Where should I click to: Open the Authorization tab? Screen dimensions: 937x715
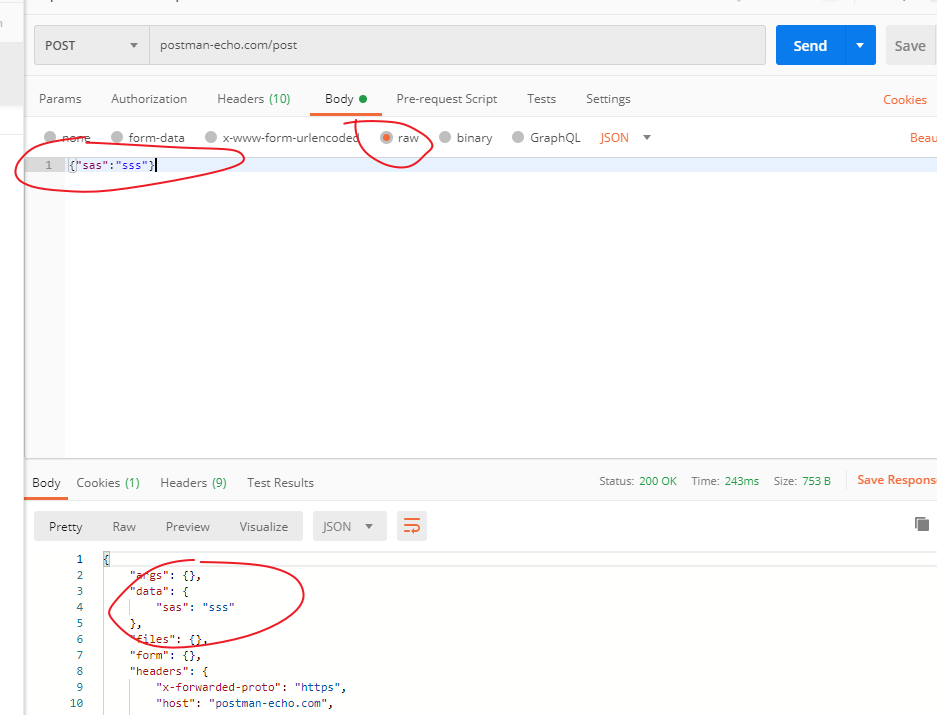(x=149, y=99)
